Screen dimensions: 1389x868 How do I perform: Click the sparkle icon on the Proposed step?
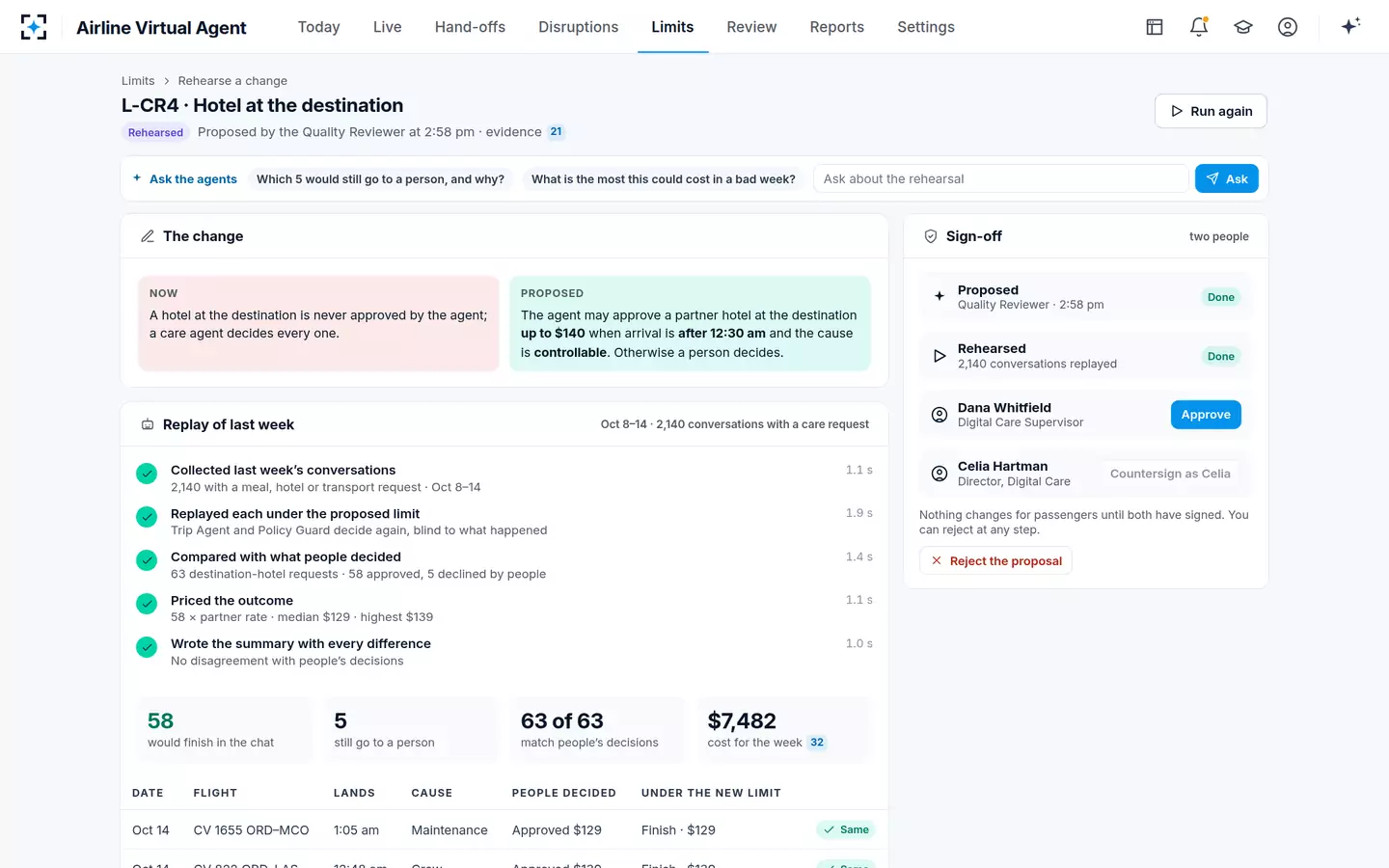[940, 296]
